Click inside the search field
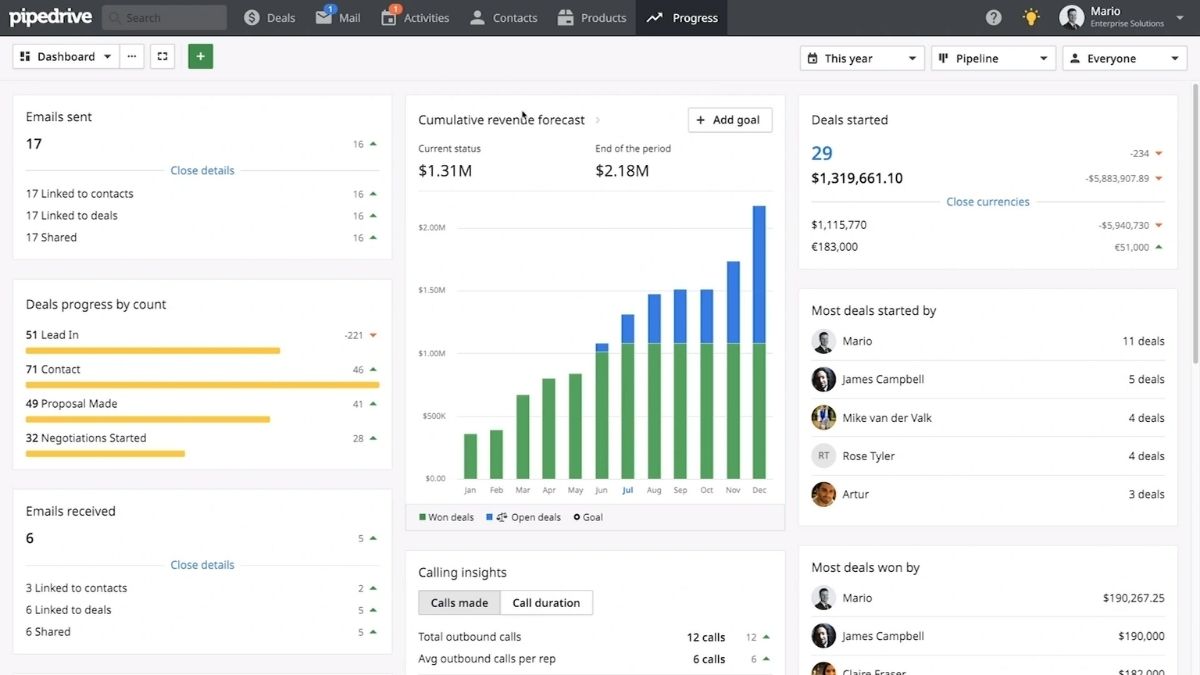The height and width of the screenshot is (675, 1200). click(163, 17)
